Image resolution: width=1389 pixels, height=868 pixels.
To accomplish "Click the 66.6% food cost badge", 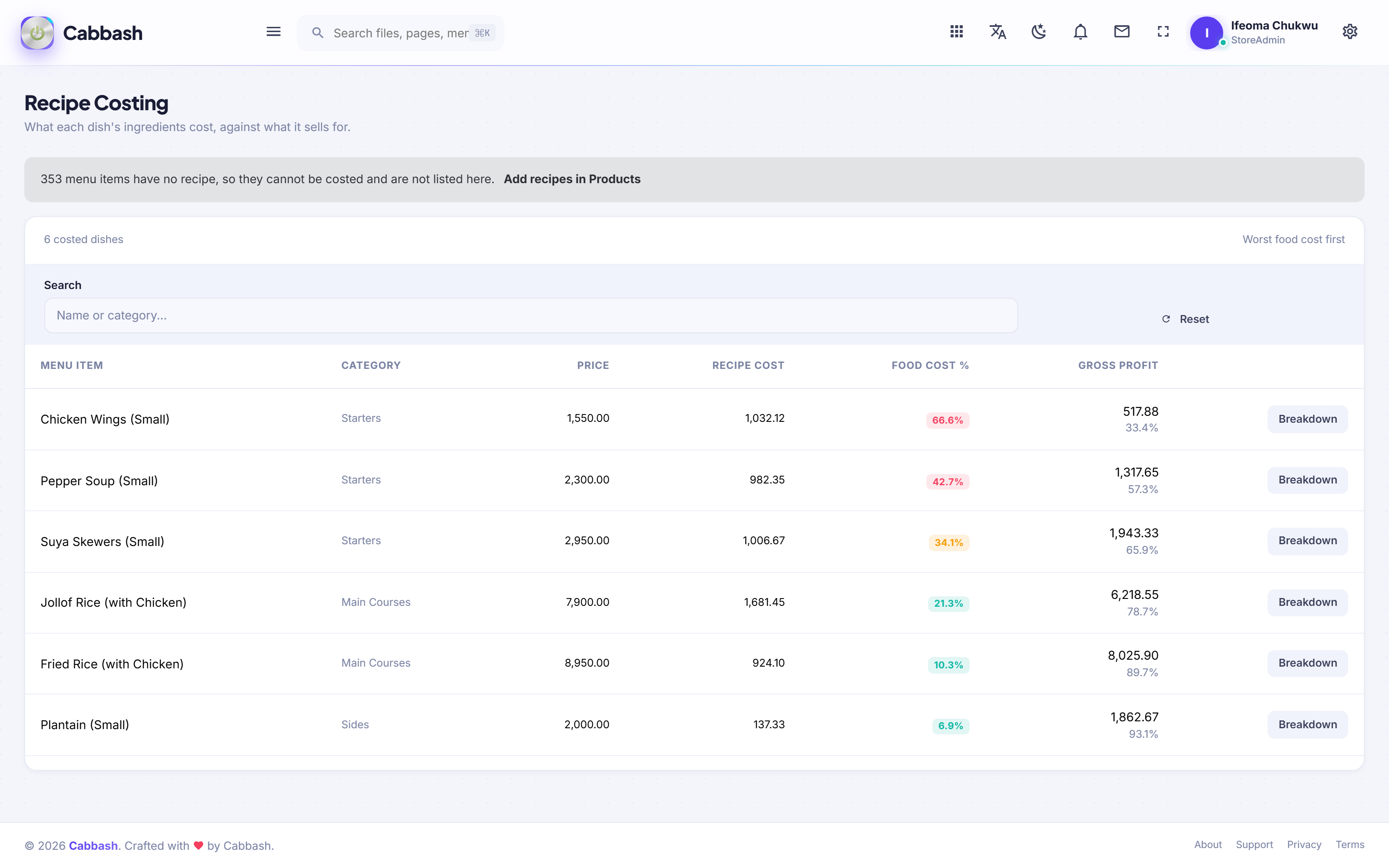I will pyautogui.click(x=948, y=420).
